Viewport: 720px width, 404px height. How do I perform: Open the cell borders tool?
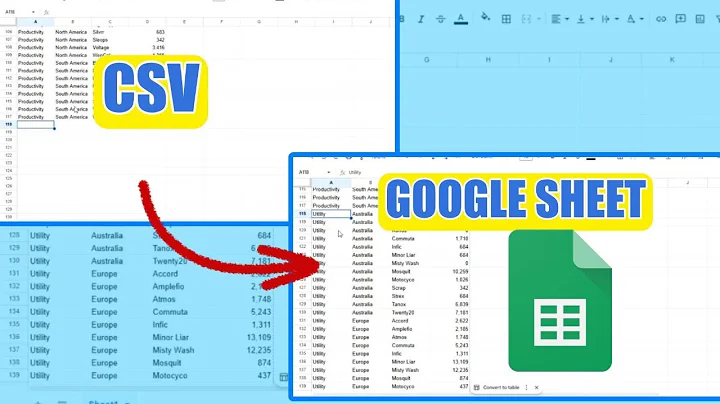click(506, 19)
